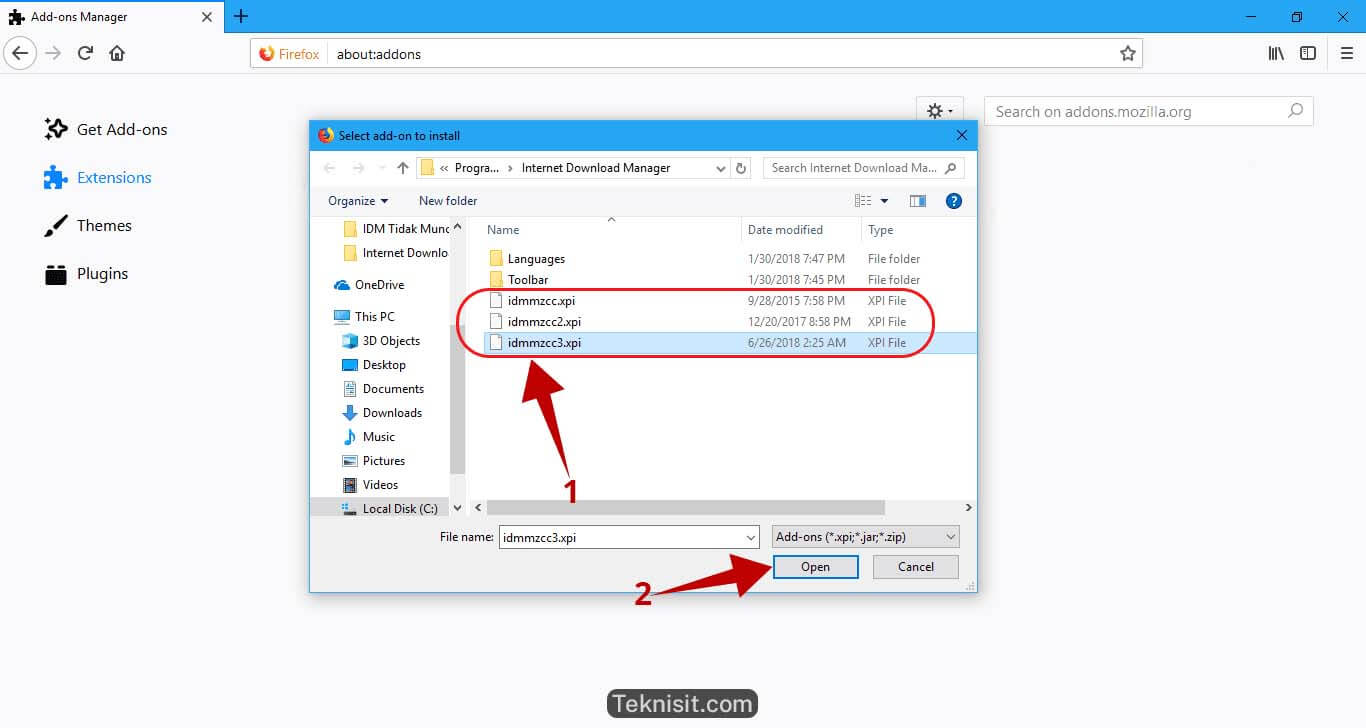Click search magnifier in addons search box
The width and height of the screenshot is (1366, 728).
1295,111
